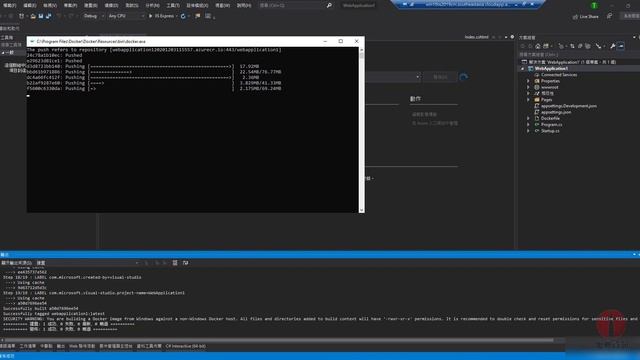Click the search magnifier icon in title bar

pyautogui.click(x=329, y=5)
